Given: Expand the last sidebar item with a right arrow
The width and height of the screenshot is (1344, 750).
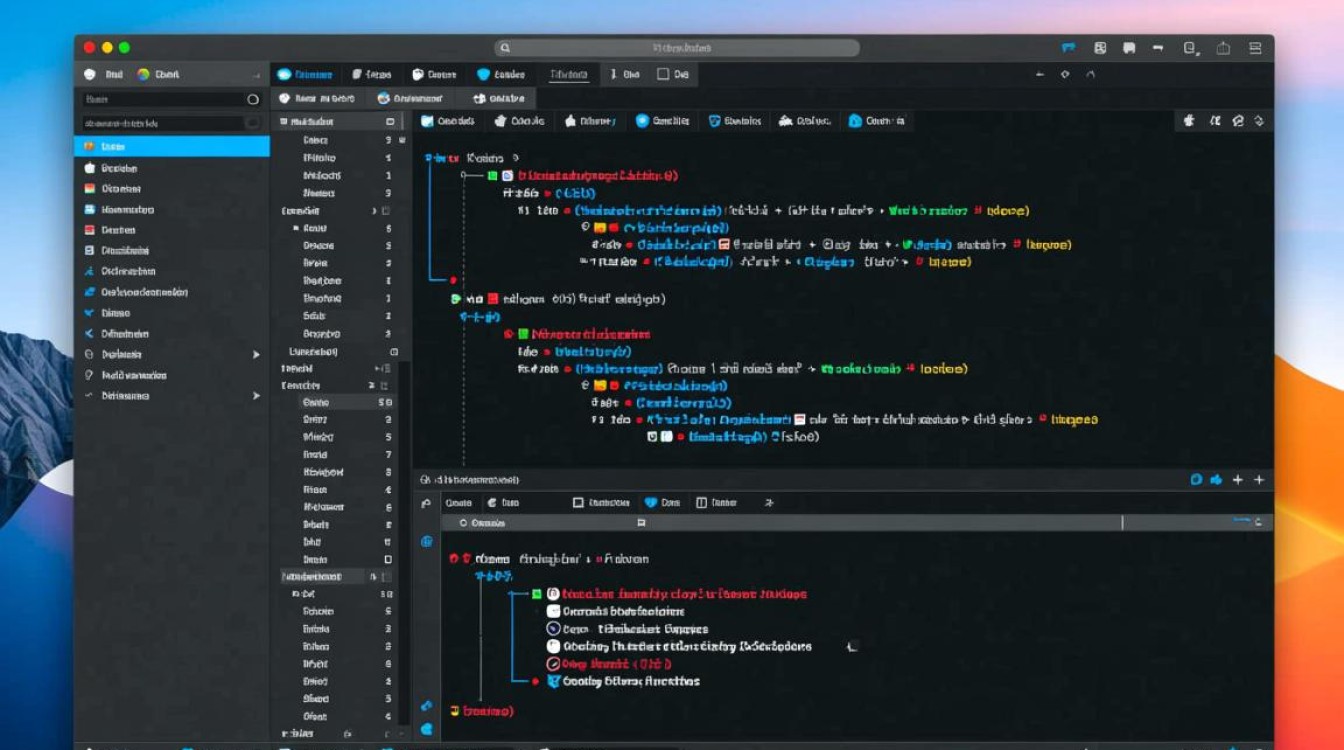Looking at the screenshot, I should [x=256, y=396].
